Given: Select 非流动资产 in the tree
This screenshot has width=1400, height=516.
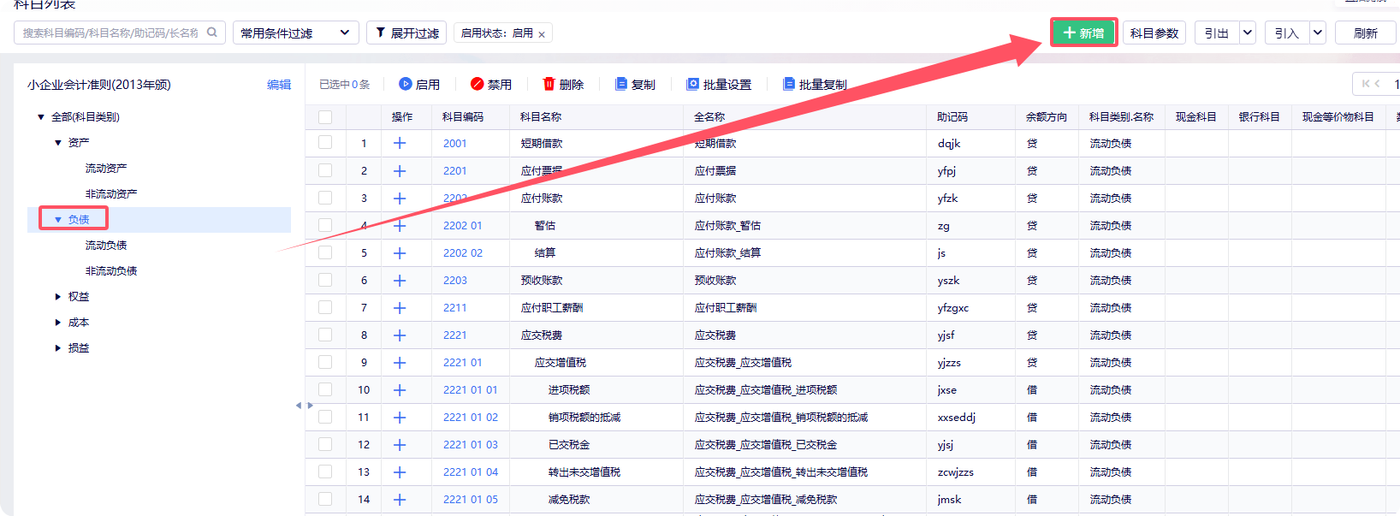Looking at the screenshot, I should [x=111, y=194].
